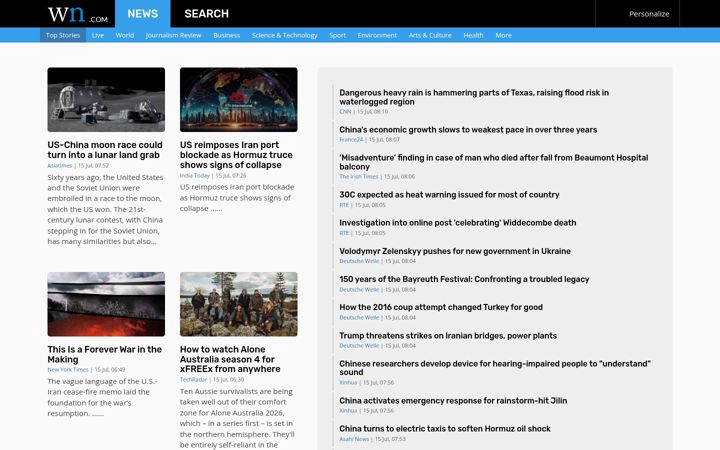
Task: Open the Environment category
Action: [377, 35]
